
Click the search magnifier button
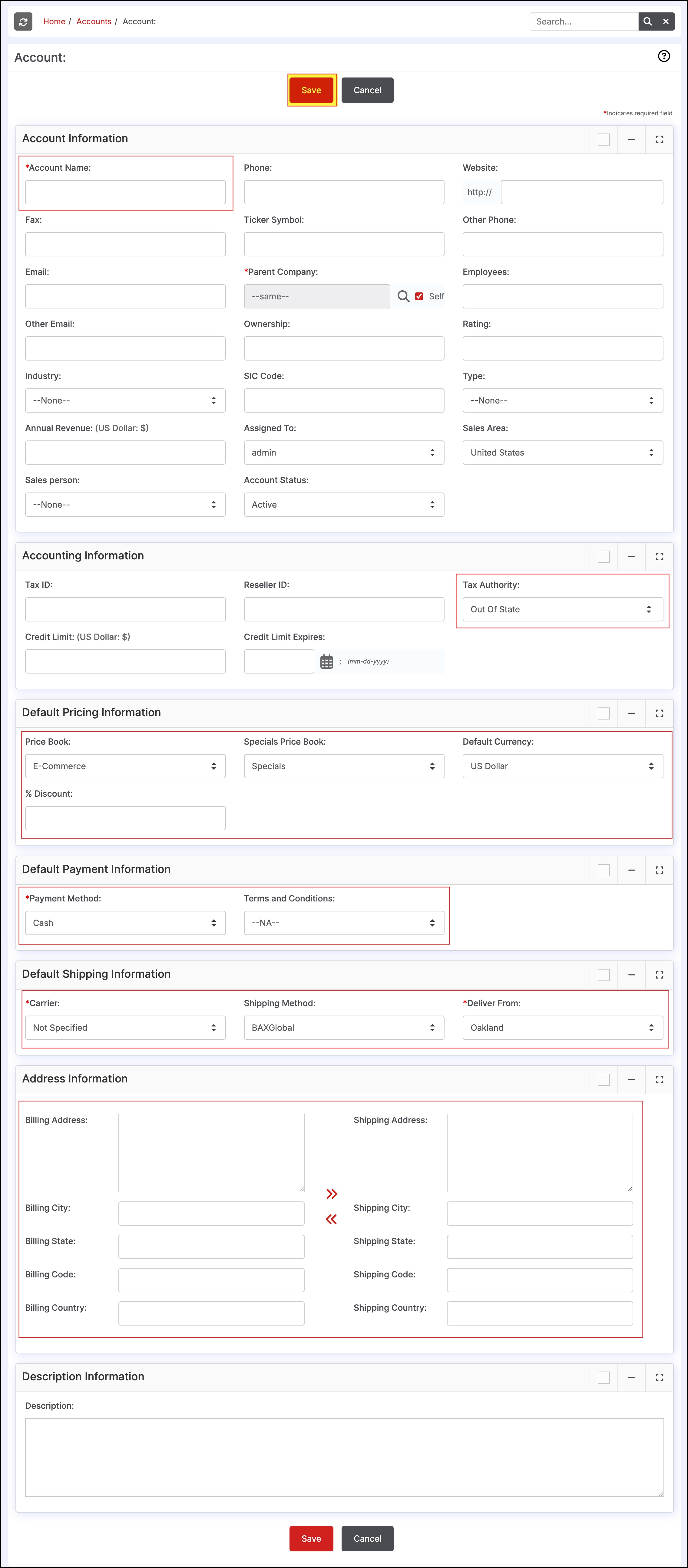pos(647,21)
